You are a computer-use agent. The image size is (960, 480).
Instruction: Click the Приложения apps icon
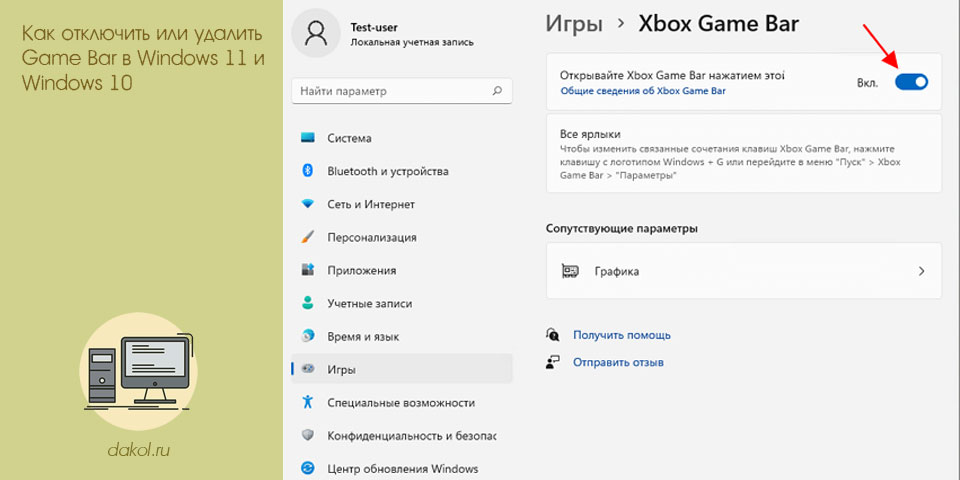(x=308, y=270)
